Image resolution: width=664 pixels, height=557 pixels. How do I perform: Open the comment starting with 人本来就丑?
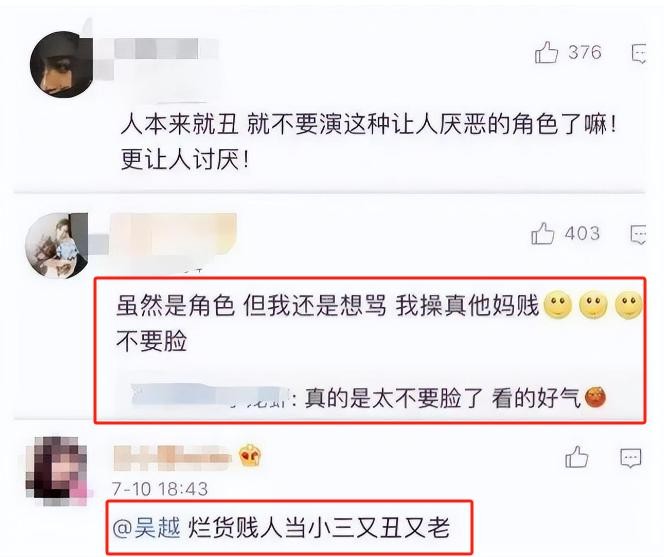pos(368,143)
